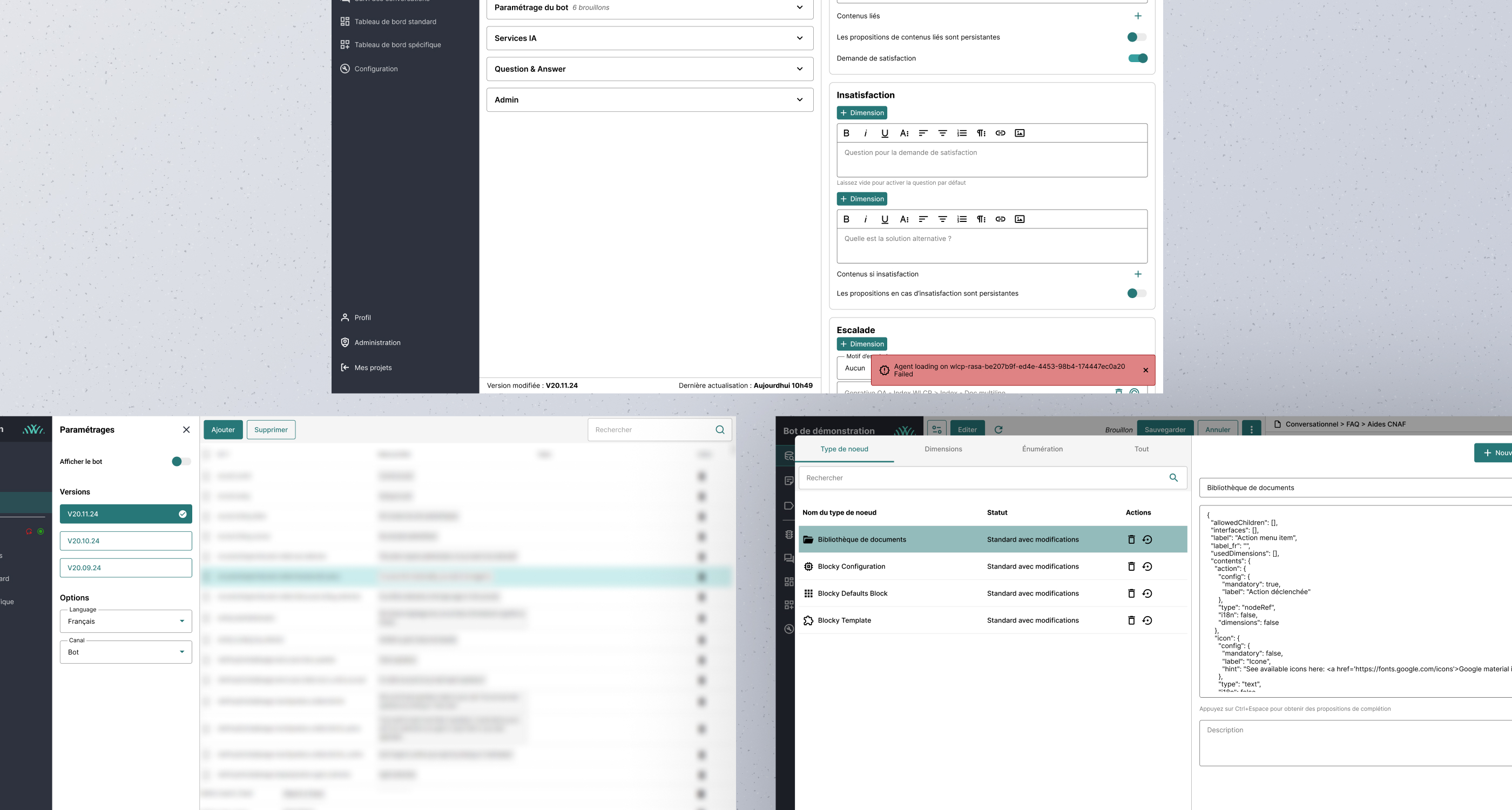Restore the Blocky Defaults Block node type
This screenshot has height=810, width=1512.
coord(1147,593)
